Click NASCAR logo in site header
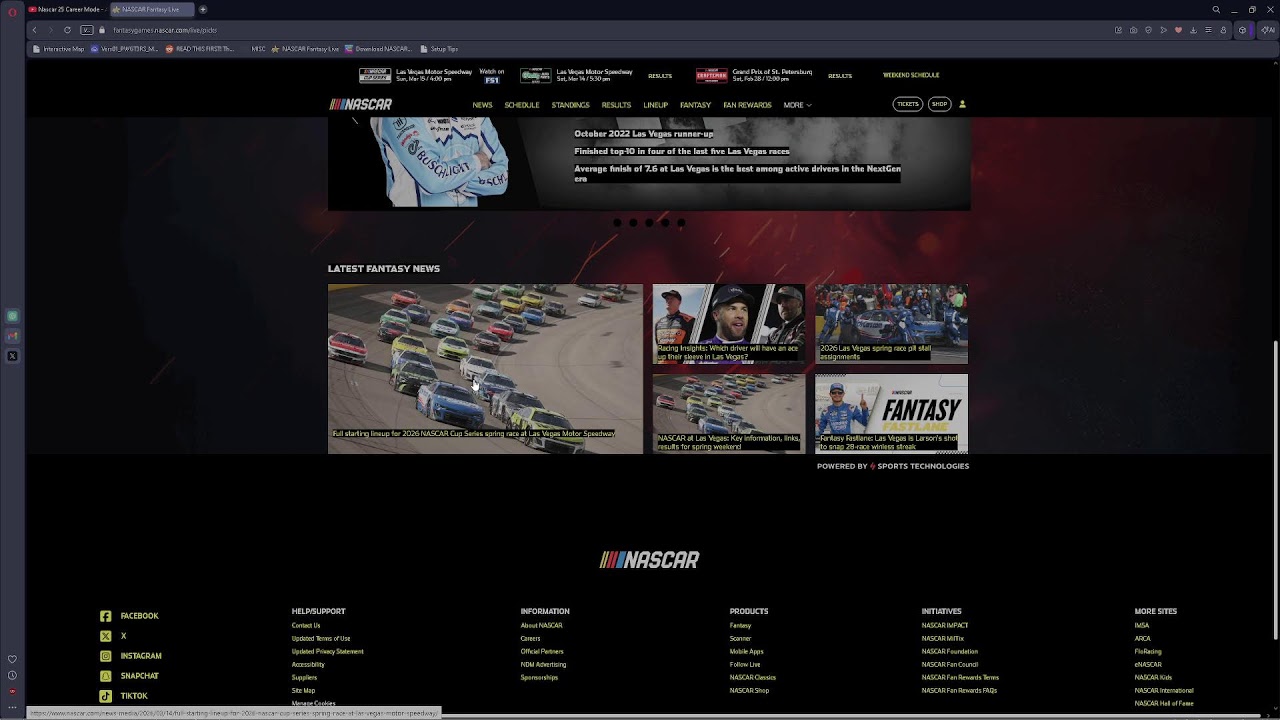The height and width of the screenshot is (720, 1280). [361, 104]
